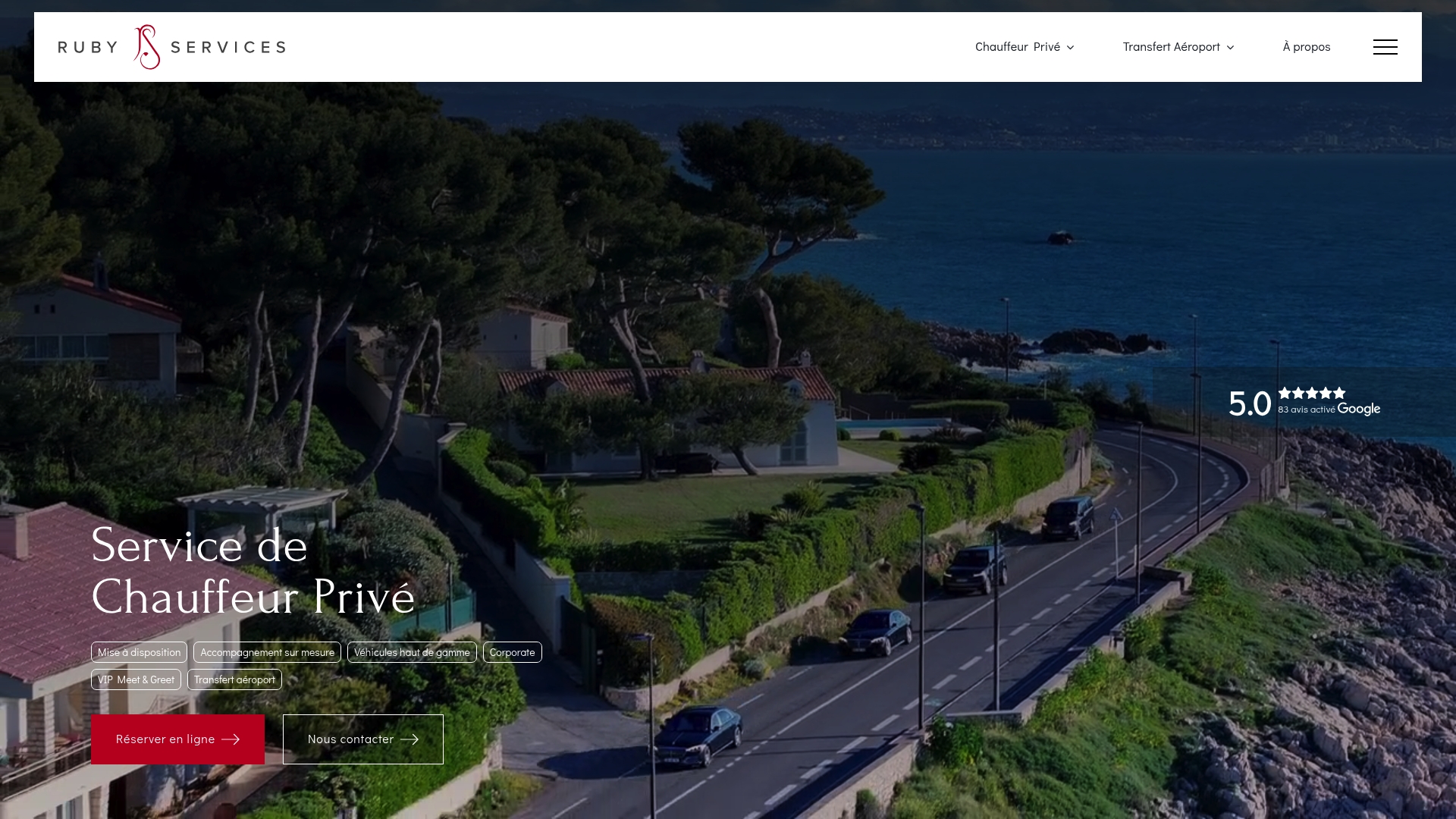1456x819 pixels.
Task: Select the Corporate tag
Action: pos(513,652)
